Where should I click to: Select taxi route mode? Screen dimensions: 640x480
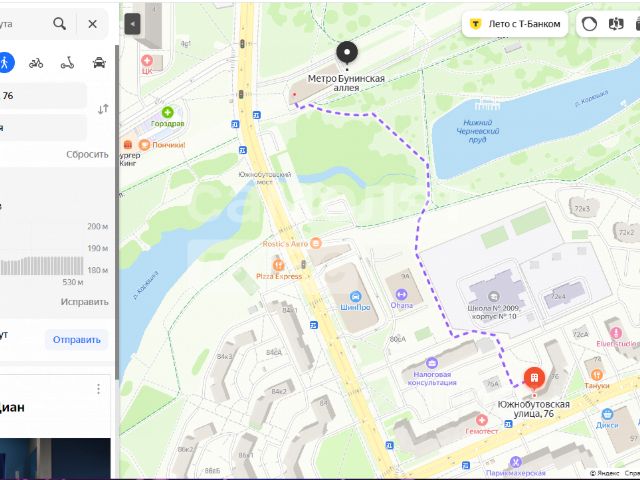tap(99, 63)
